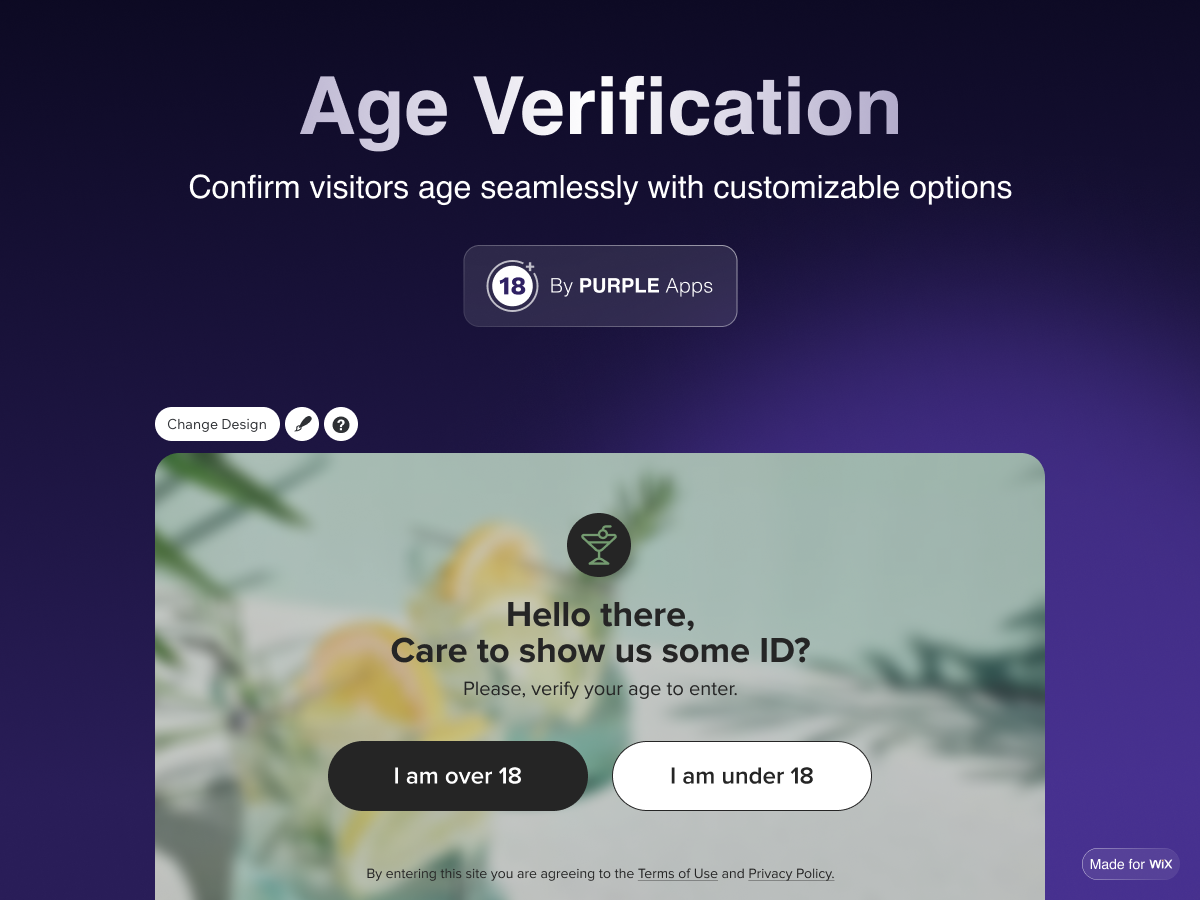The width and height of the screenshot is (1200, 900).
Task: Select the 18+ badge icon
Action: coord(511,286)
